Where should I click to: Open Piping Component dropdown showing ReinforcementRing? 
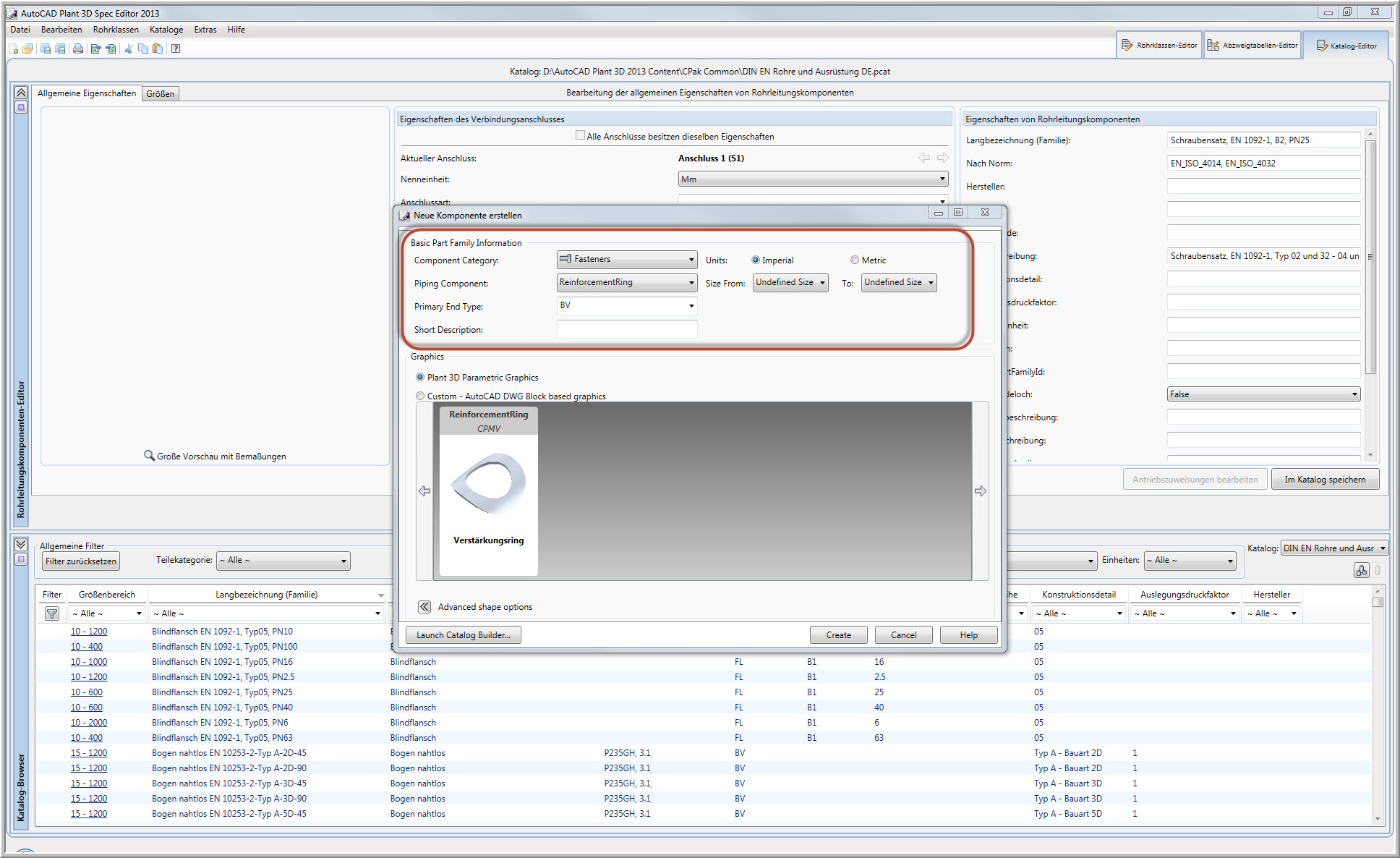tap(627, 282)
